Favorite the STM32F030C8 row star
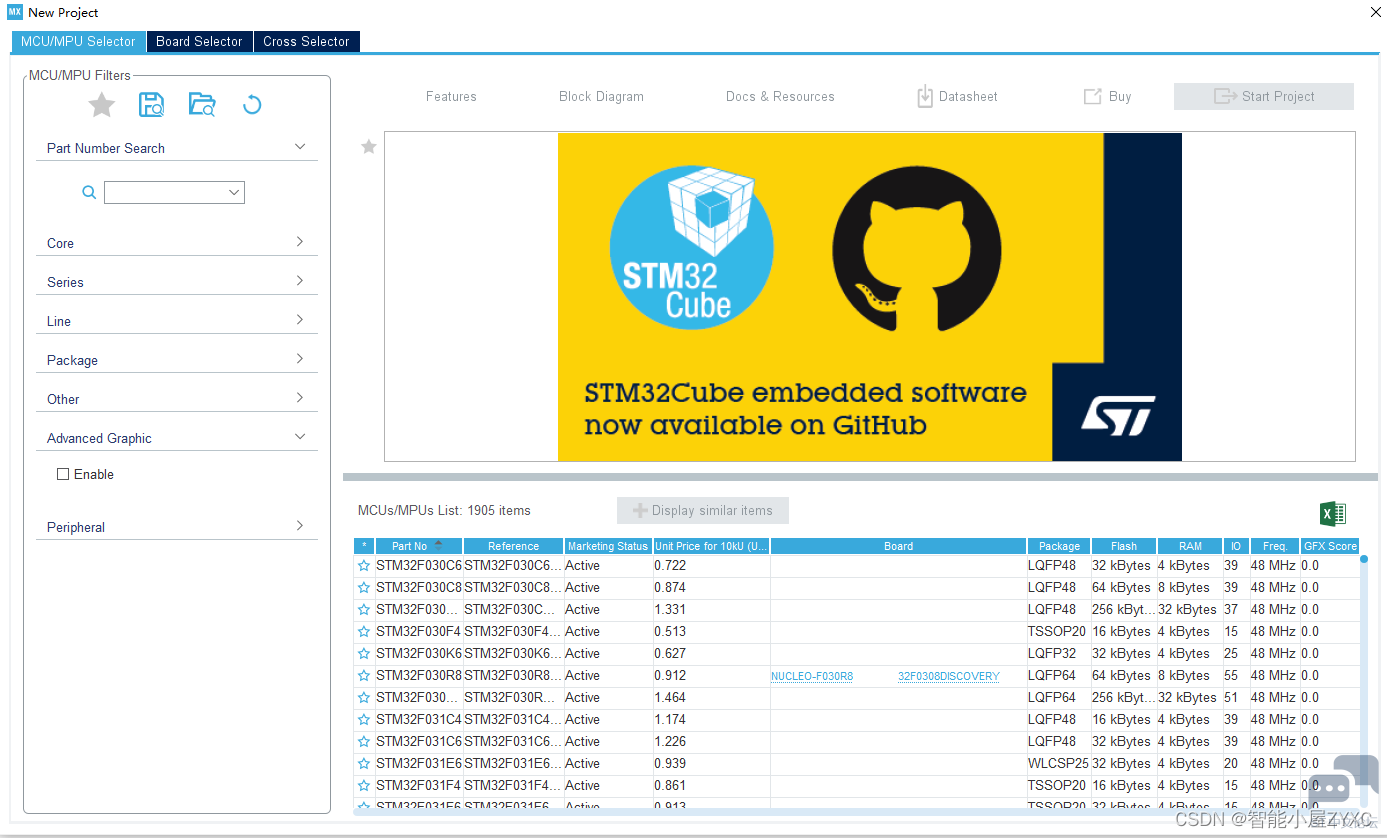 [x=364, y=588]
